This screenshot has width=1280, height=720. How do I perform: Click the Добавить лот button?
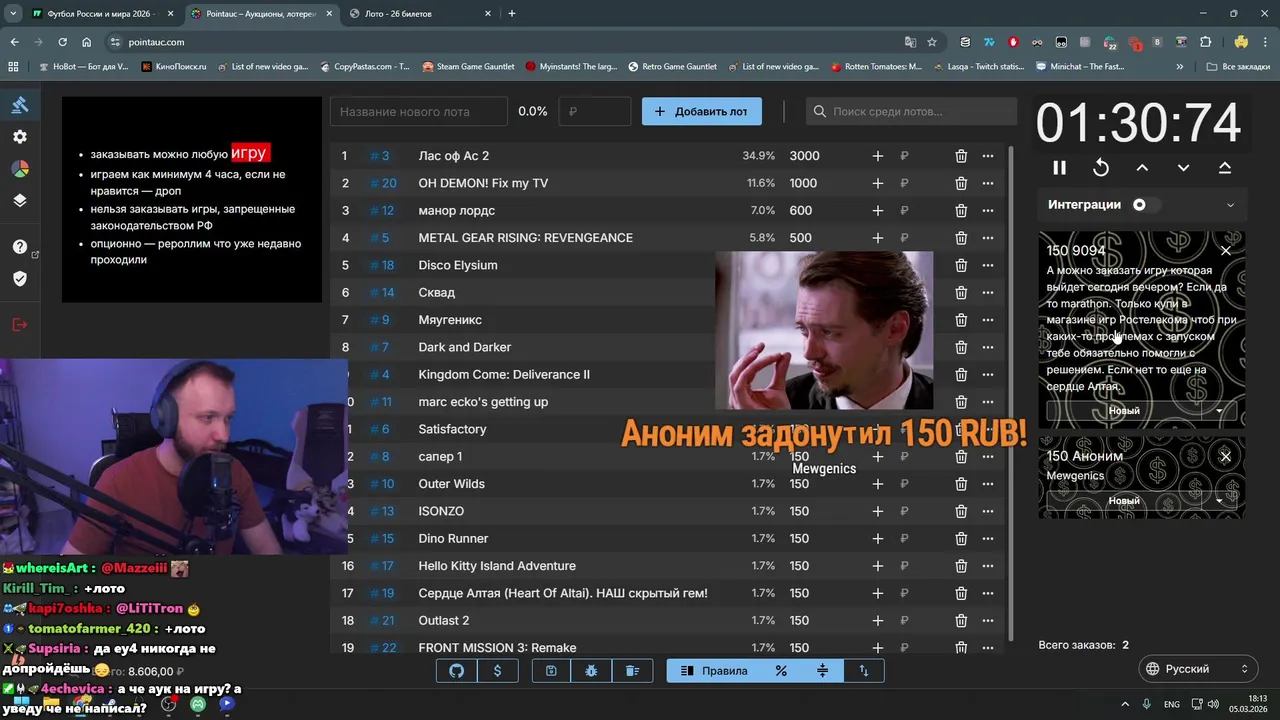click(x=701, y=111)
